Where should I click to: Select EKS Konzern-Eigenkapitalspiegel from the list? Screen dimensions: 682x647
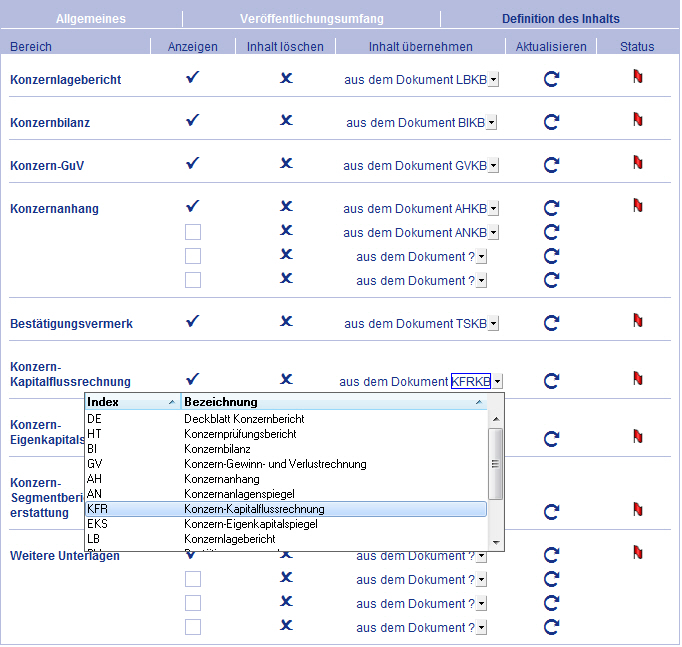286,524
